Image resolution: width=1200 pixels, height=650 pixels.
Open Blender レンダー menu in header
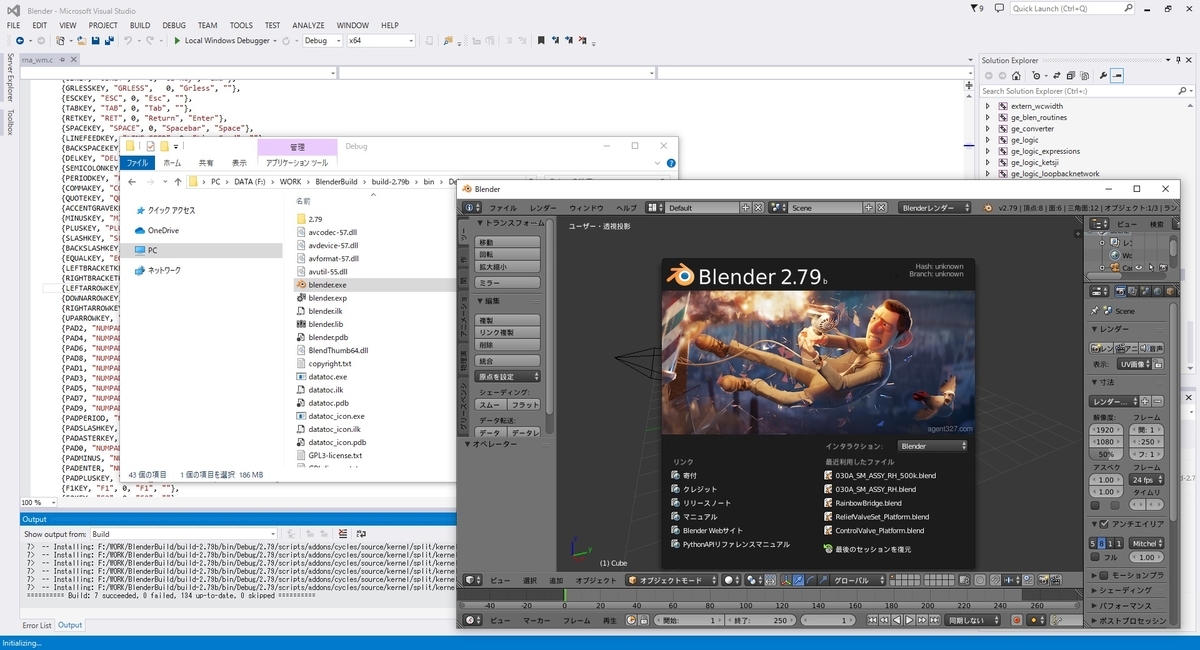coord(543,208)
